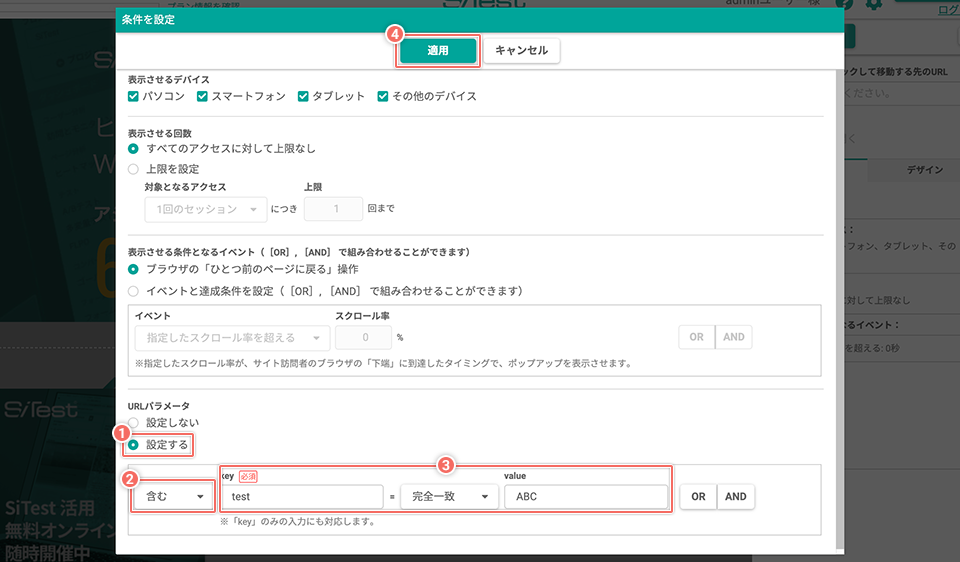The image size is (960, 562).
Task: Toggle the タブレット checkbox
Action: (x=302, y=96)
